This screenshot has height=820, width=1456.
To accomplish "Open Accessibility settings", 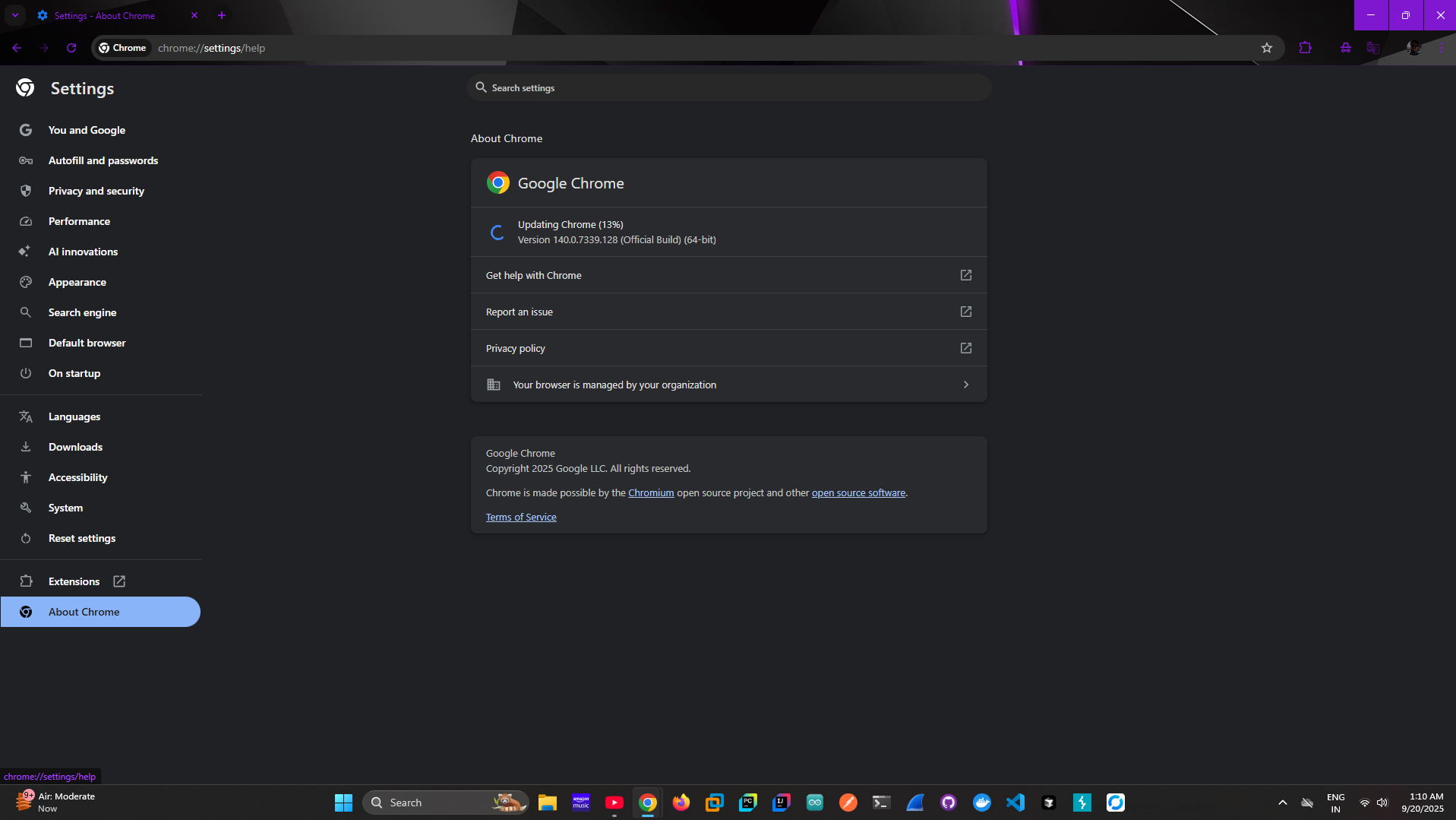I will tap(100, 477).
